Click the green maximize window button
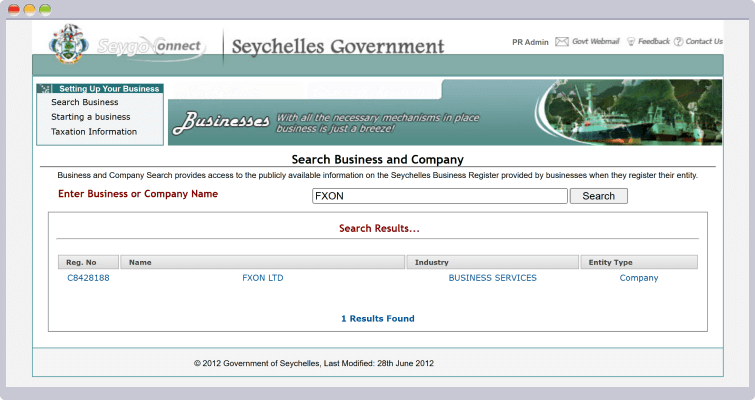The width and height of the screenshot is (755, 400). point(45,10)
